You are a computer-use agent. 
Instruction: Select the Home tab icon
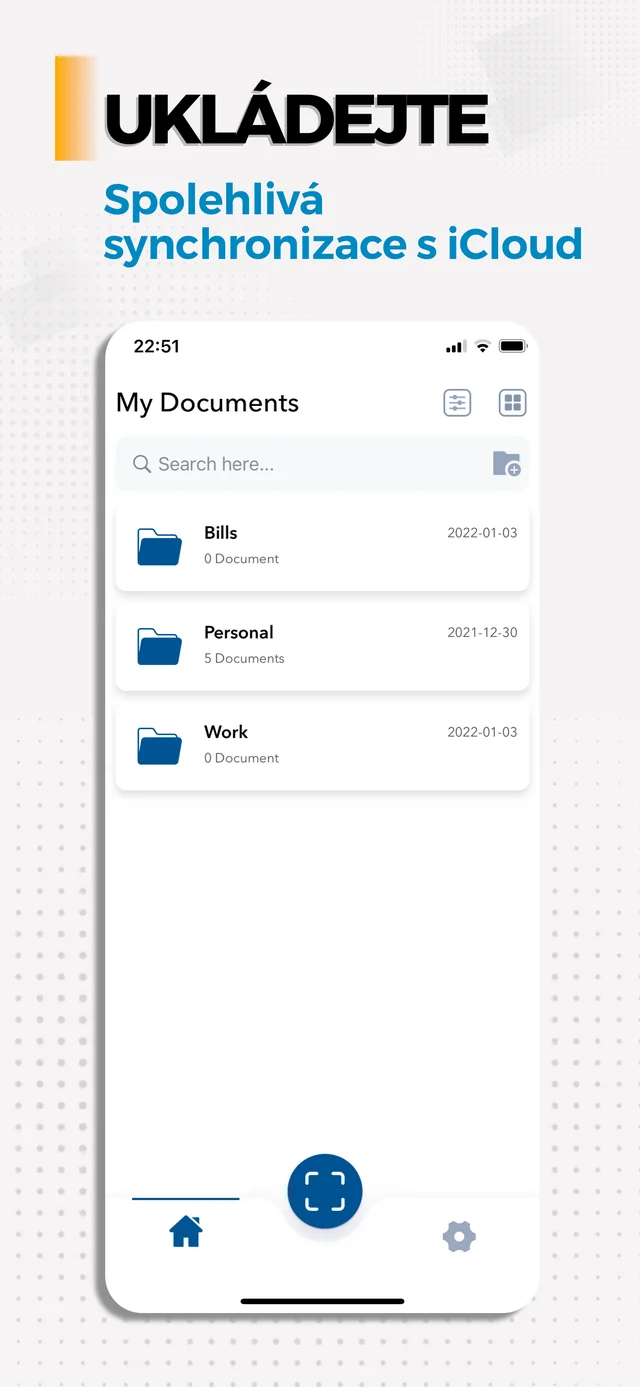186,1231
